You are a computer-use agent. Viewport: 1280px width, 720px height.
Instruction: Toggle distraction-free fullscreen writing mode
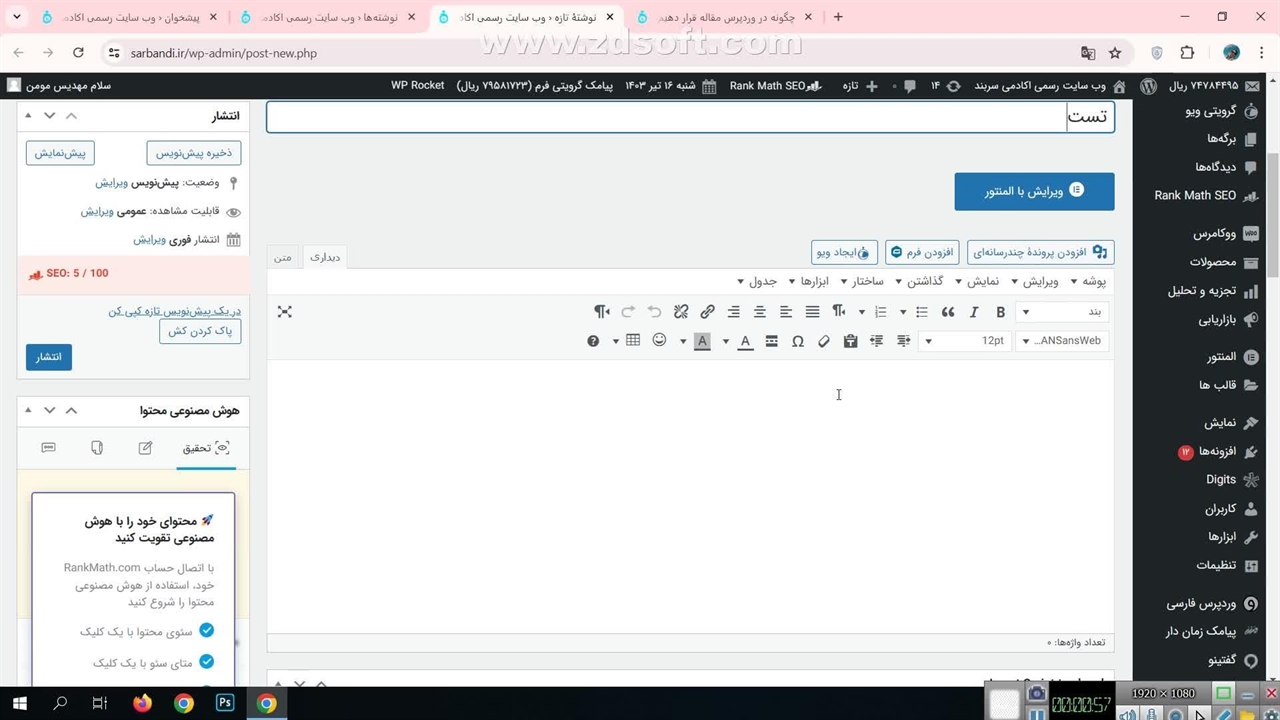tap(284, 312)
